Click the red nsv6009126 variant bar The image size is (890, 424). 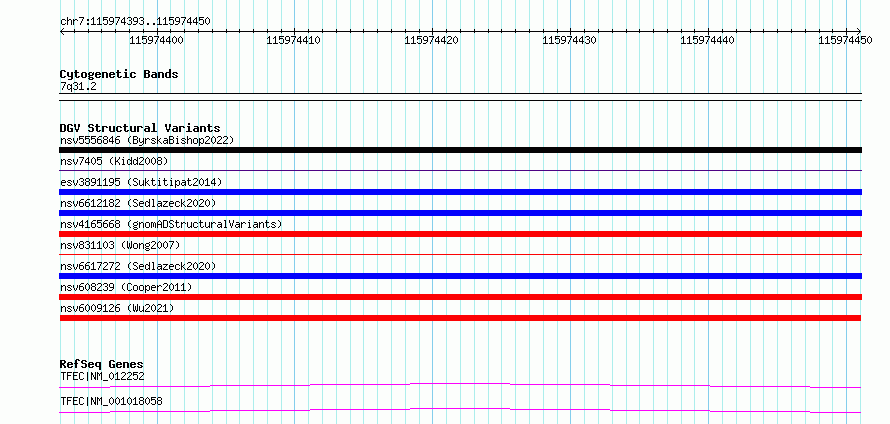coord(460,318)
